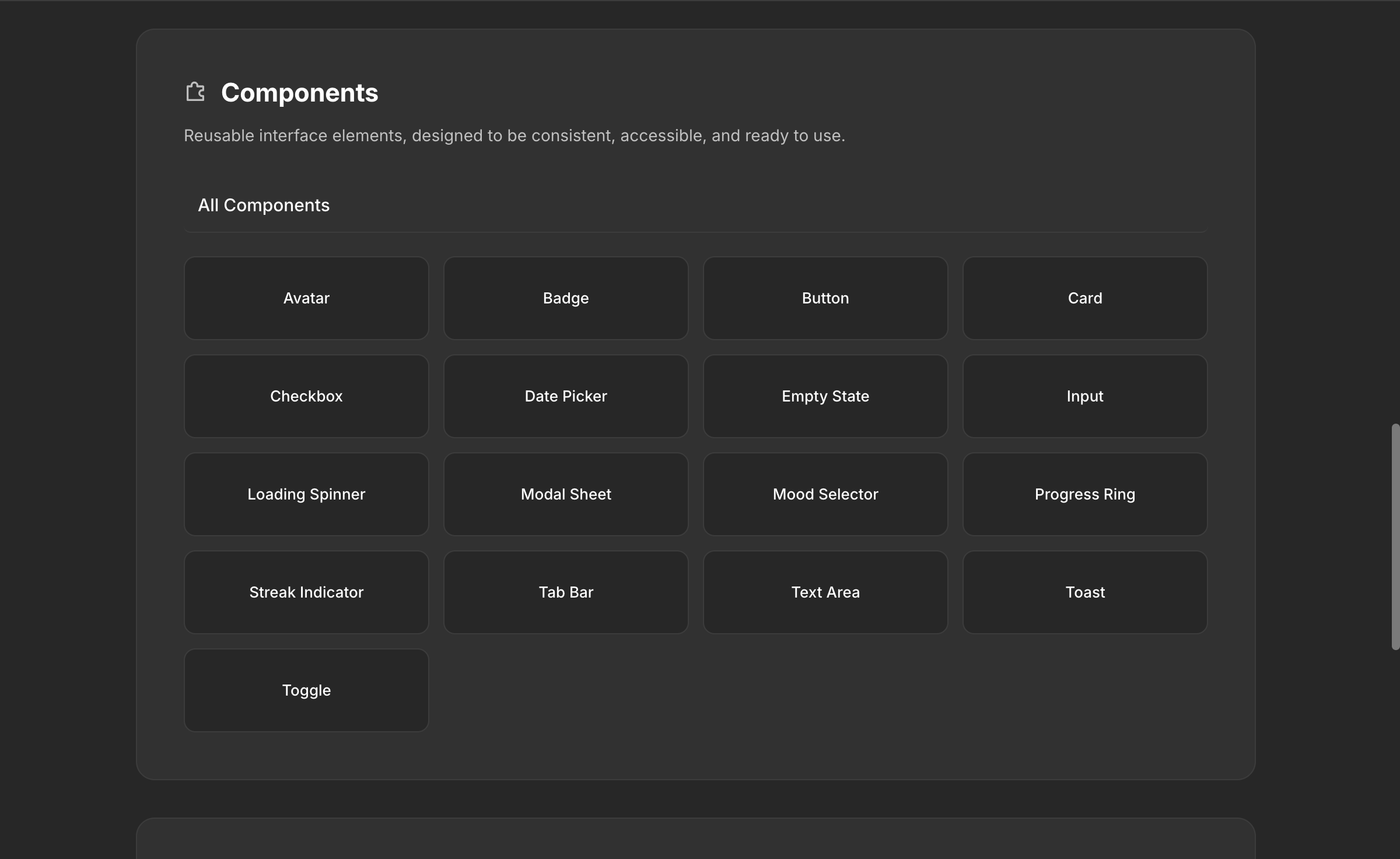Select the Text Area component
Image resolution: width=1400 pixels, height=859 pixels.
point(824,592)
